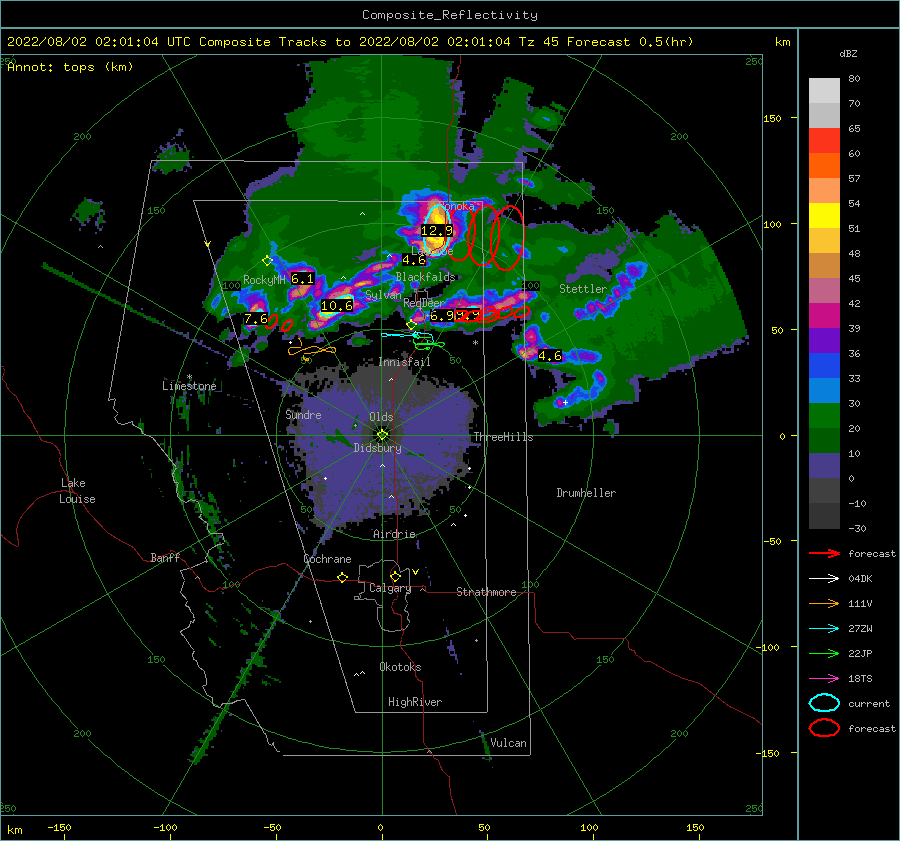Click the Stettler city label
This screenshot has height=841, width=900.
tap(583, 289)
